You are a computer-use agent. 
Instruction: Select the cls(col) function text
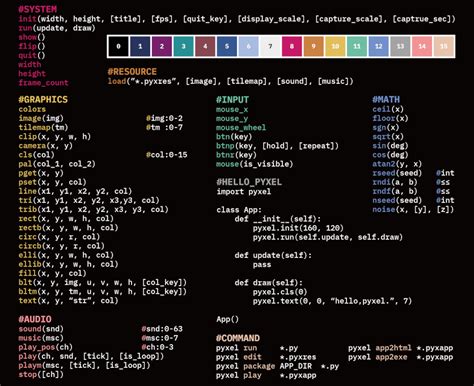pos(36,155)
